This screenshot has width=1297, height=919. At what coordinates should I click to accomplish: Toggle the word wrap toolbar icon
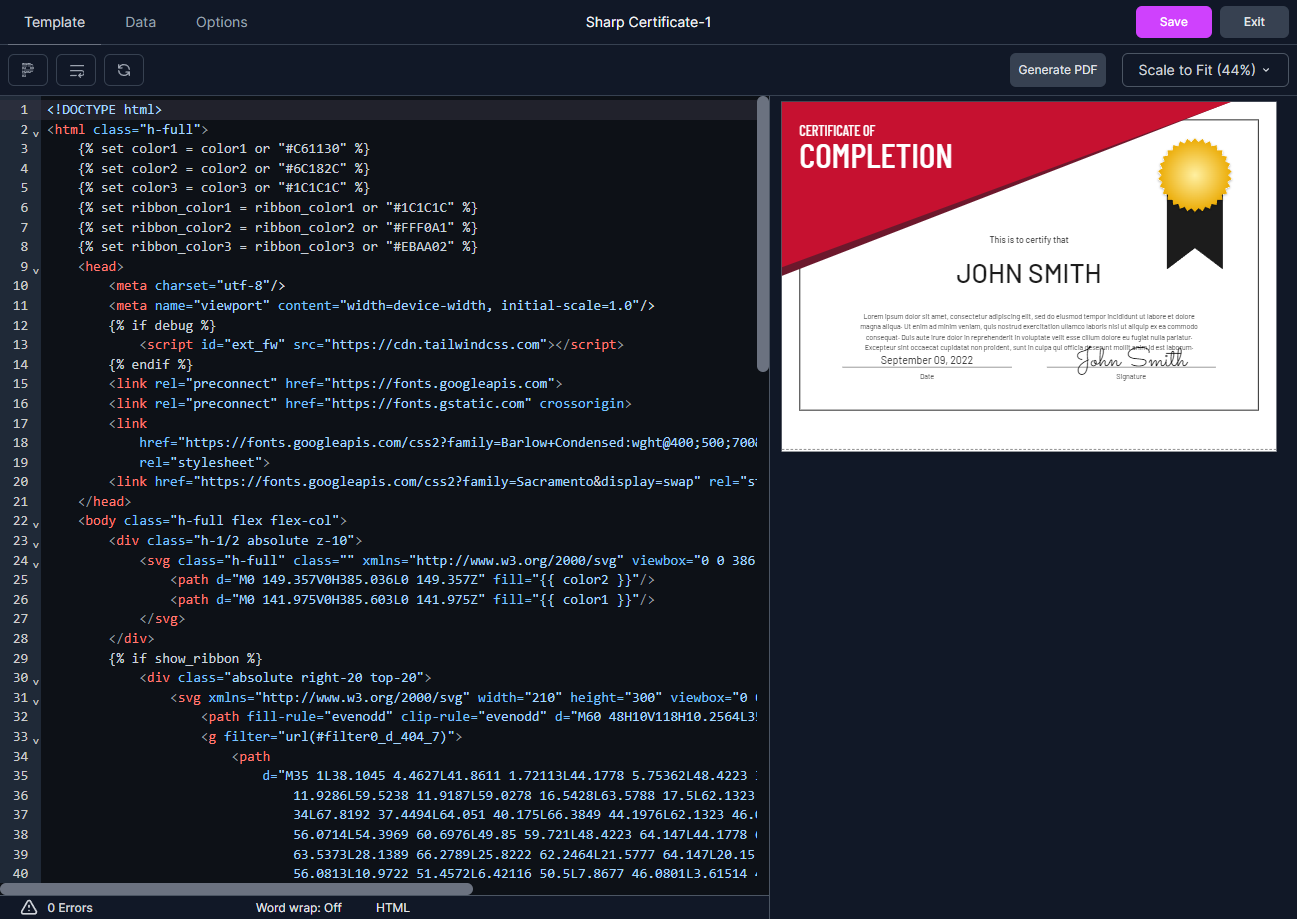[76, 69]
